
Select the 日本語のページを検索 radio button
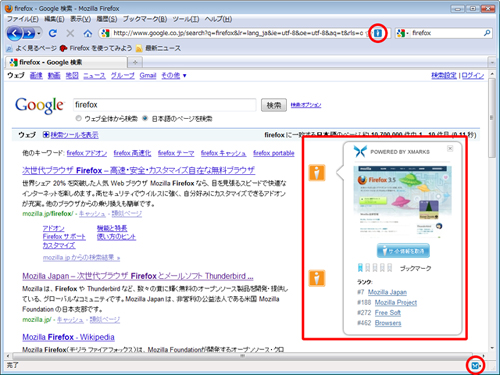coord(145,118)
